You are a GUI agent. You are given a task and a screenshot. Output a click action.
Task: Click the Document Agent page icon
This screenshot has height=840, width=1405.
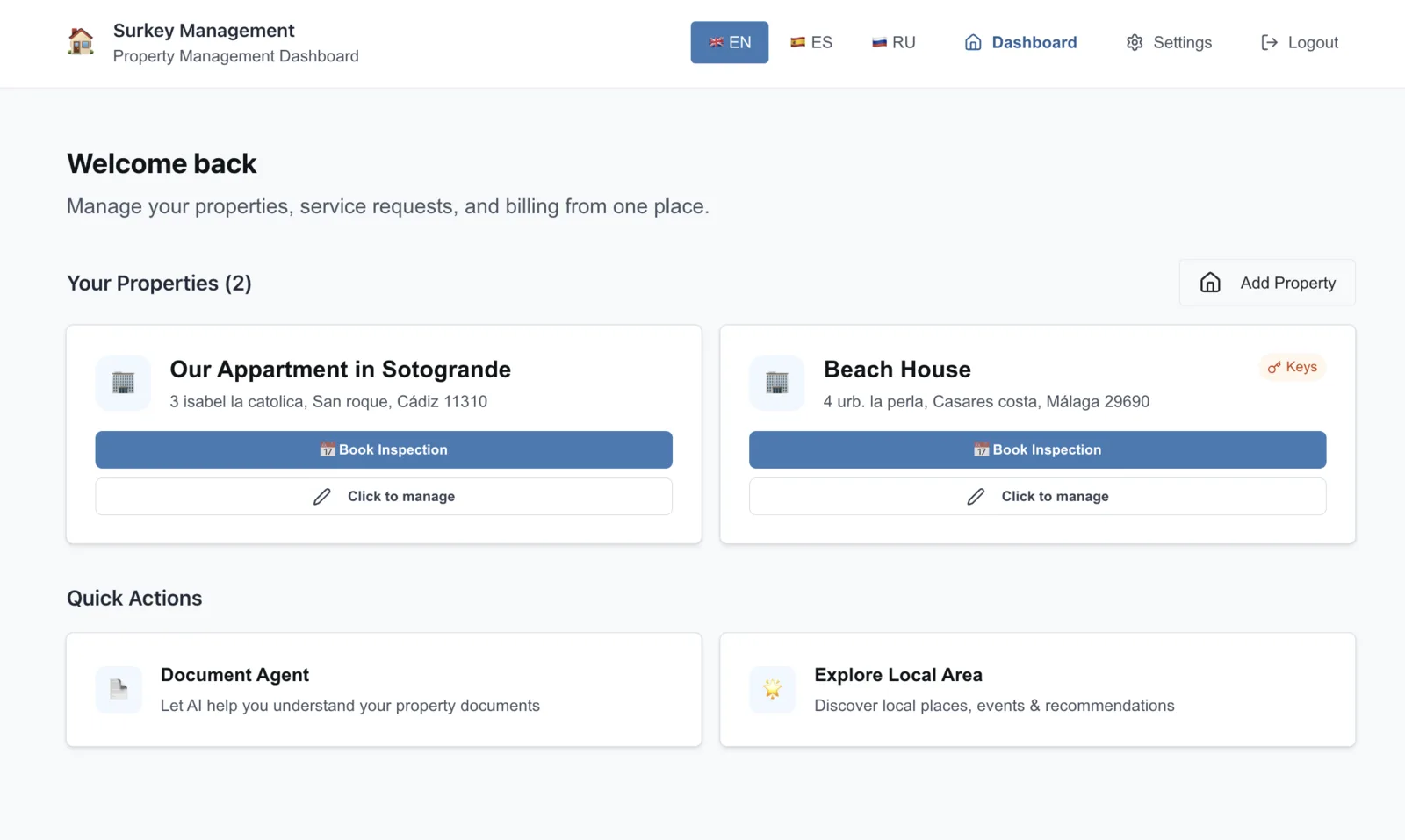119,689
